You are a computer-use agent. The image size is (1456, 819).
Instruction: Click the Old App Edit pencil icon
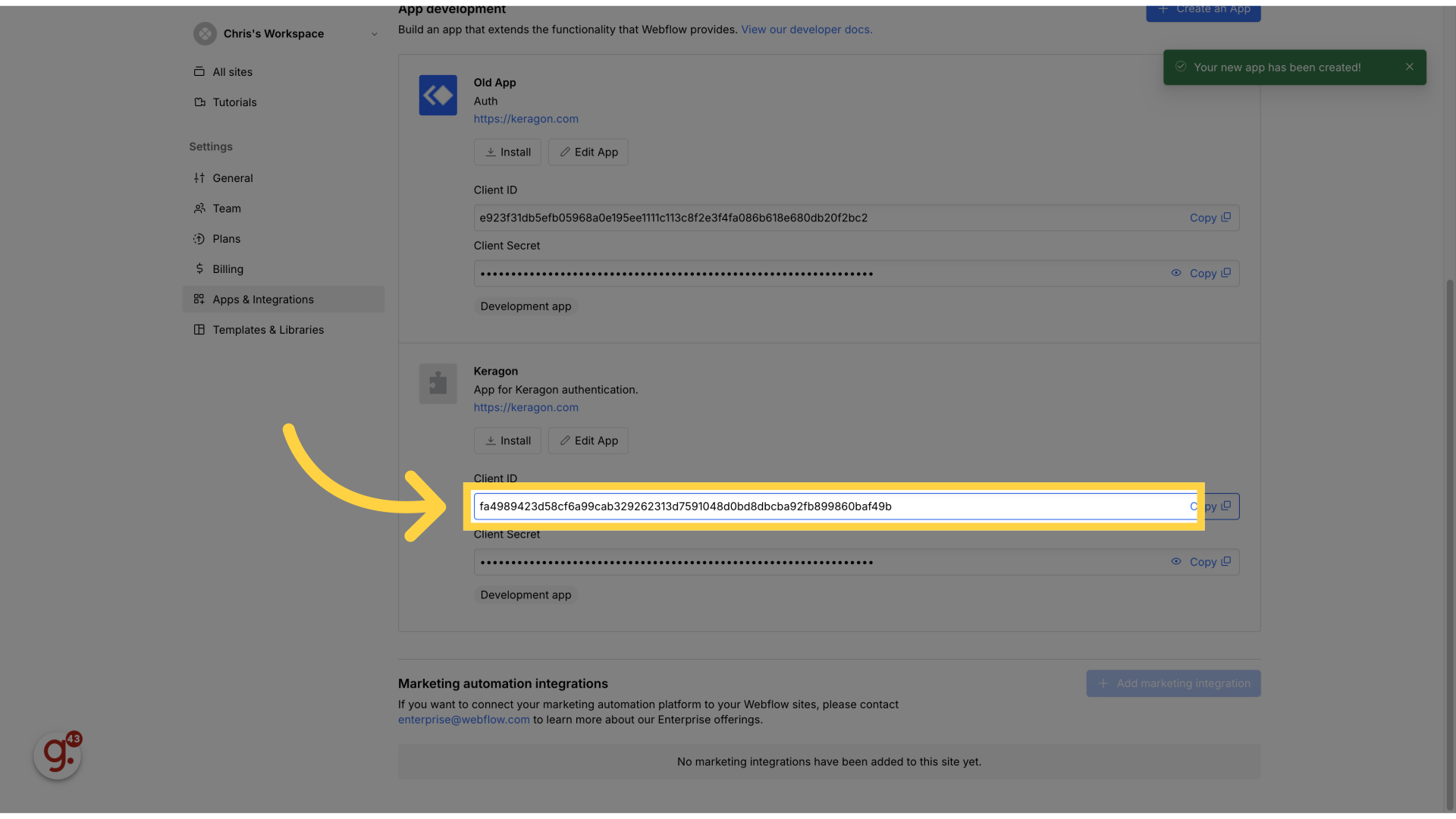tap(565, 152)
